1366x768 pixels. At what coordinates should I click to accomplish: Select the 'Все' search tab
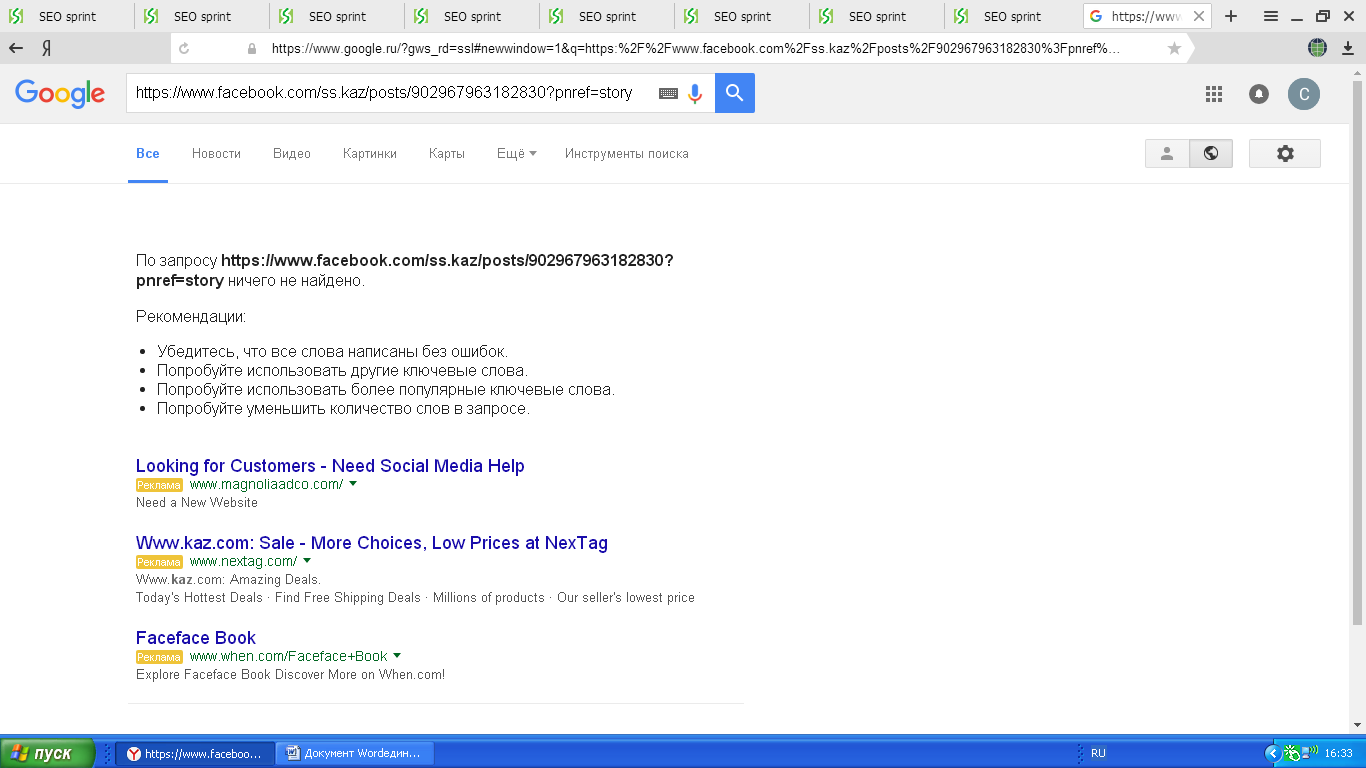coord(148,153)
